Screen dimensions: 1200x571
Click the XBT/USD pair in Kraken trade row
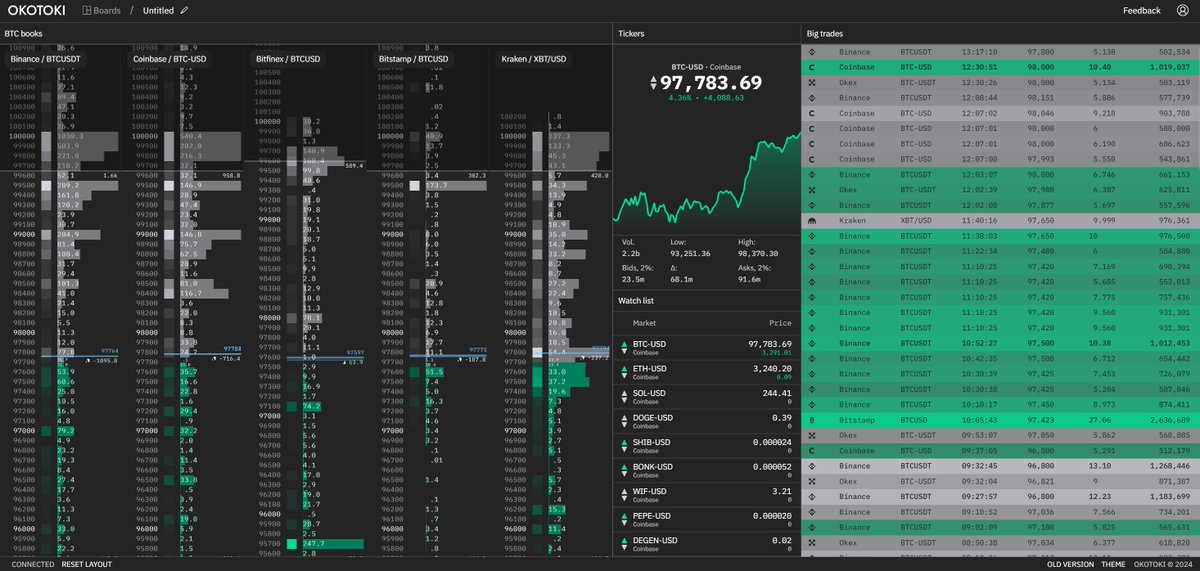pos(915,220)
